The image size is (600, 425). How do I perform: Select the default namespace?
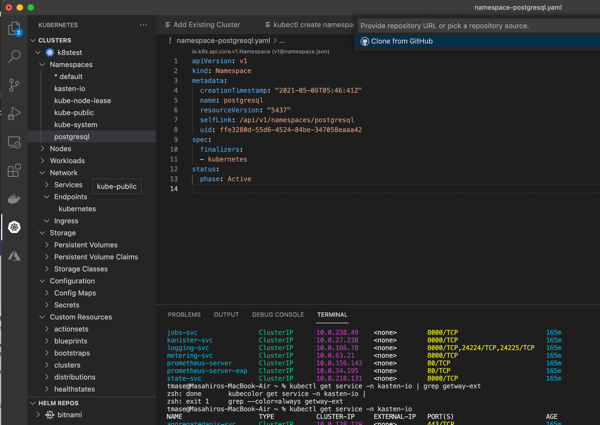(68, 77)
